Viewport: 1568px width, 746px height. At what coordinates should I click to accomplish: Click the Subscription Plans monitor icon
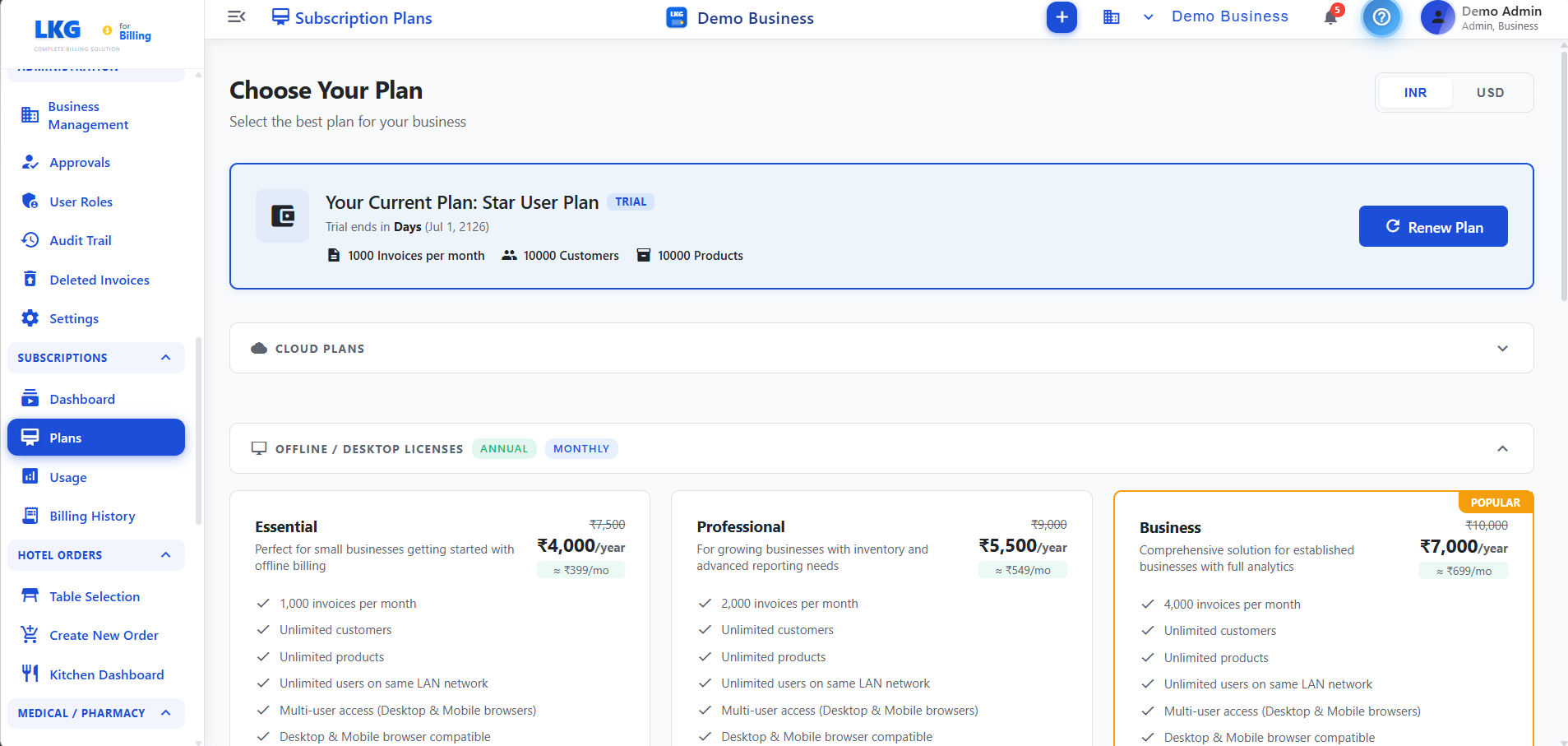[280, 17]
